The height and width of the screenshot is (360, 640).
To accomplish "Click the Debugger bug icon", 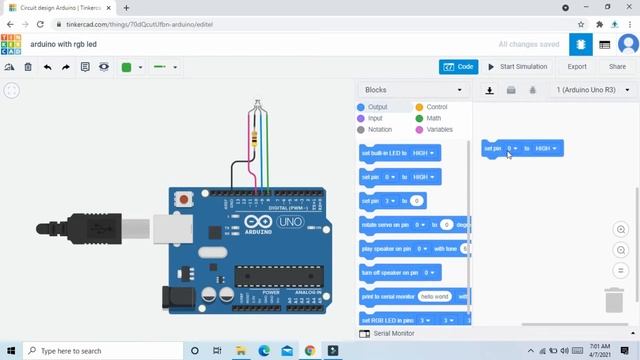I will coord(533,90).
